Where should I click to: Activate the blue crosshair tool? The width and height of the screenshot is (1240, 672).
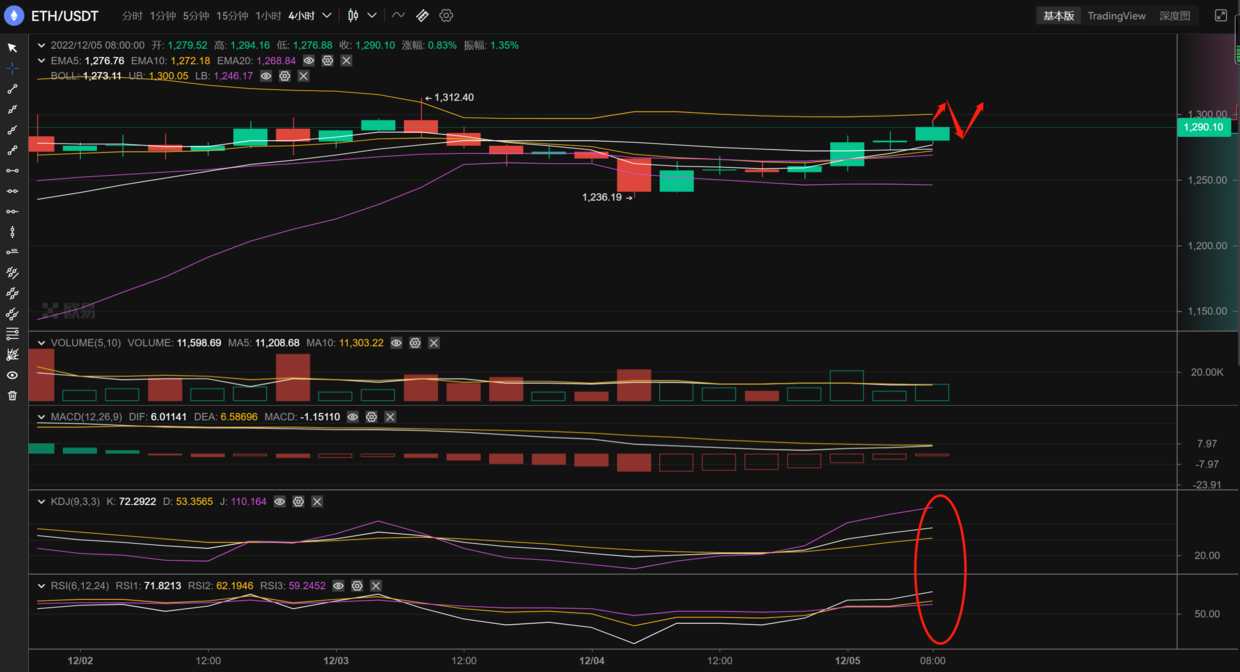[x=12, y=68]
